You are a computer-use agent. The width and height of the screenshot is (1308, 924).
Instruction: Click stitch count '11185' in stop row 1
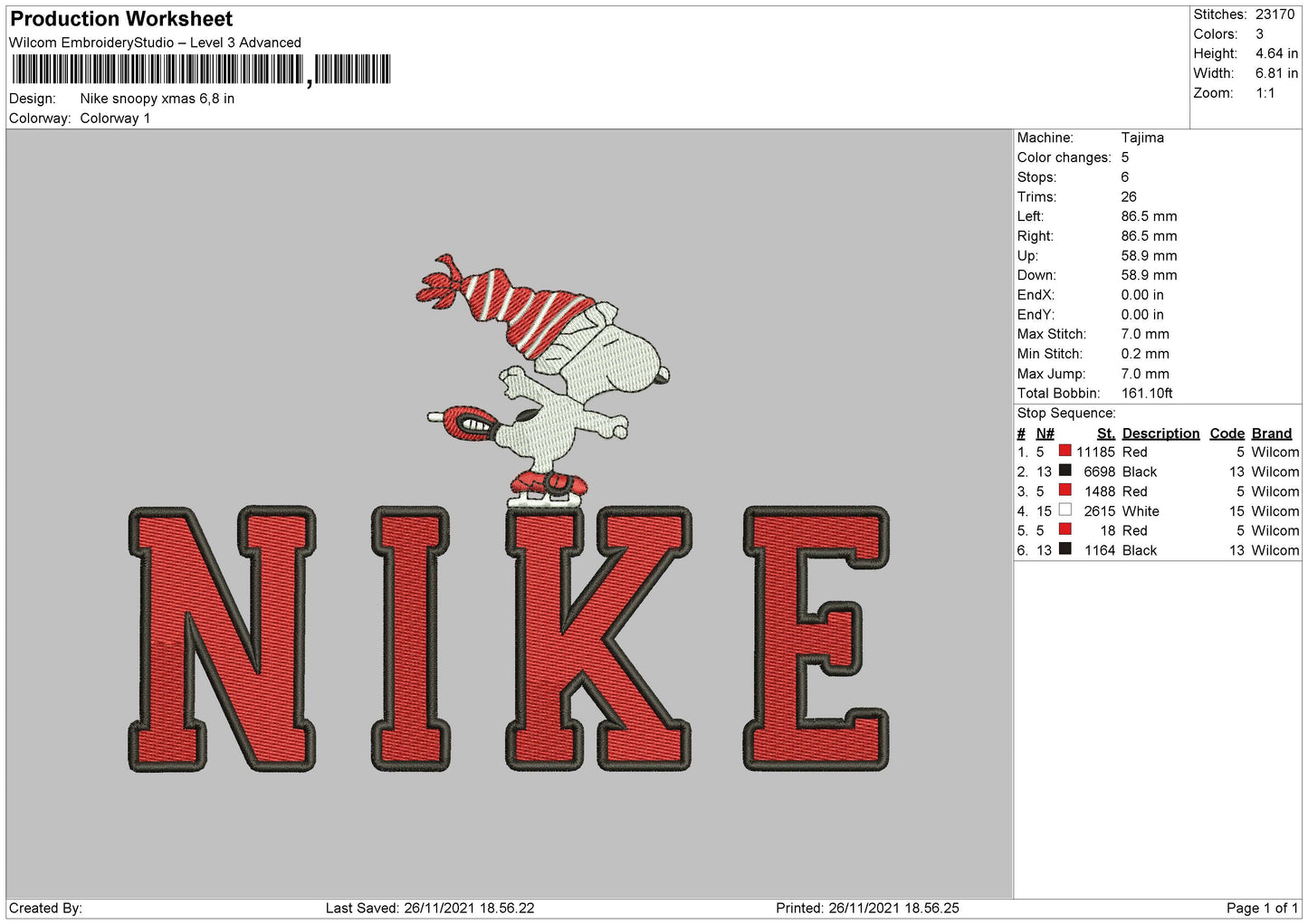click(1095, 452)
